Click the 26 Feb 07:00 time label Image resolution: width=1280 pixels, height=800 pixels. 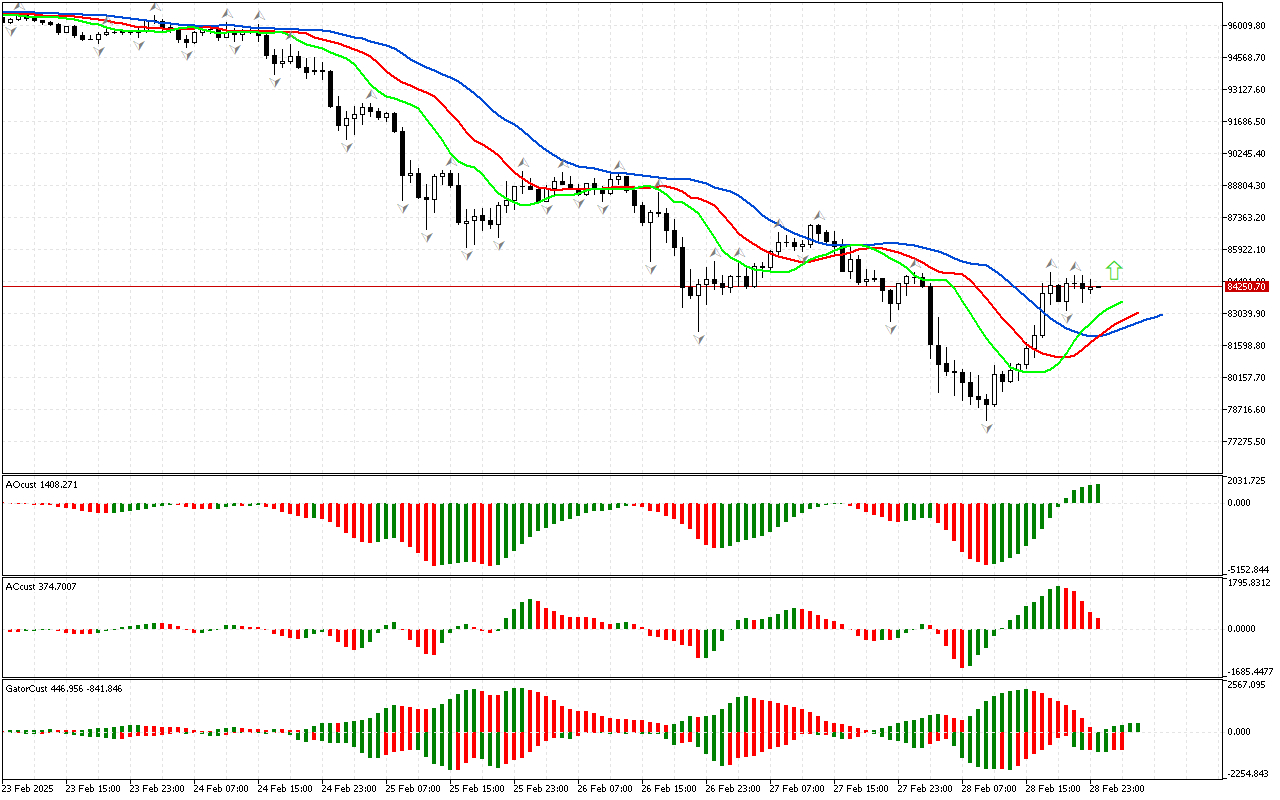[605, 789]
